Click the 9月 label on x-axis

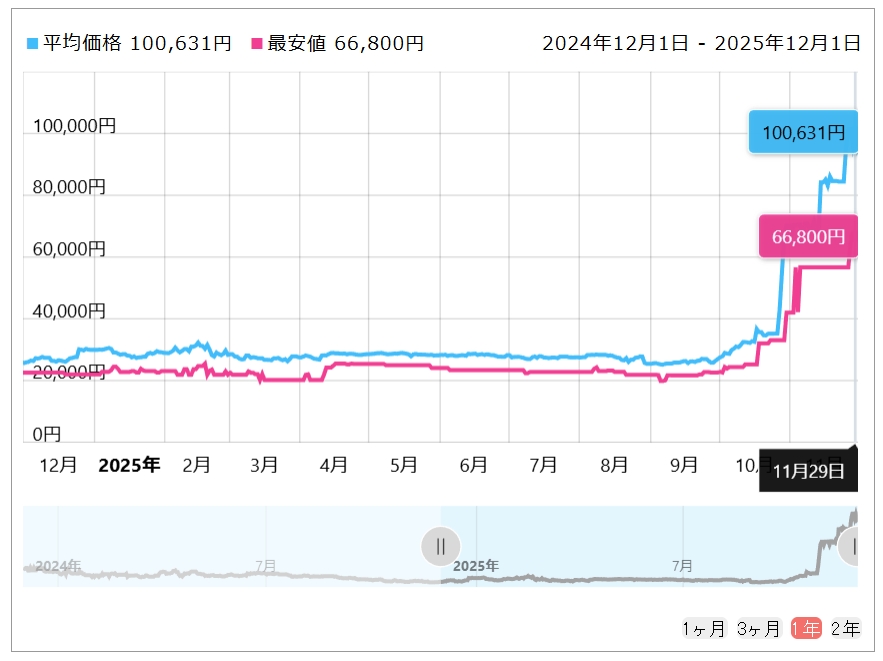684,465
